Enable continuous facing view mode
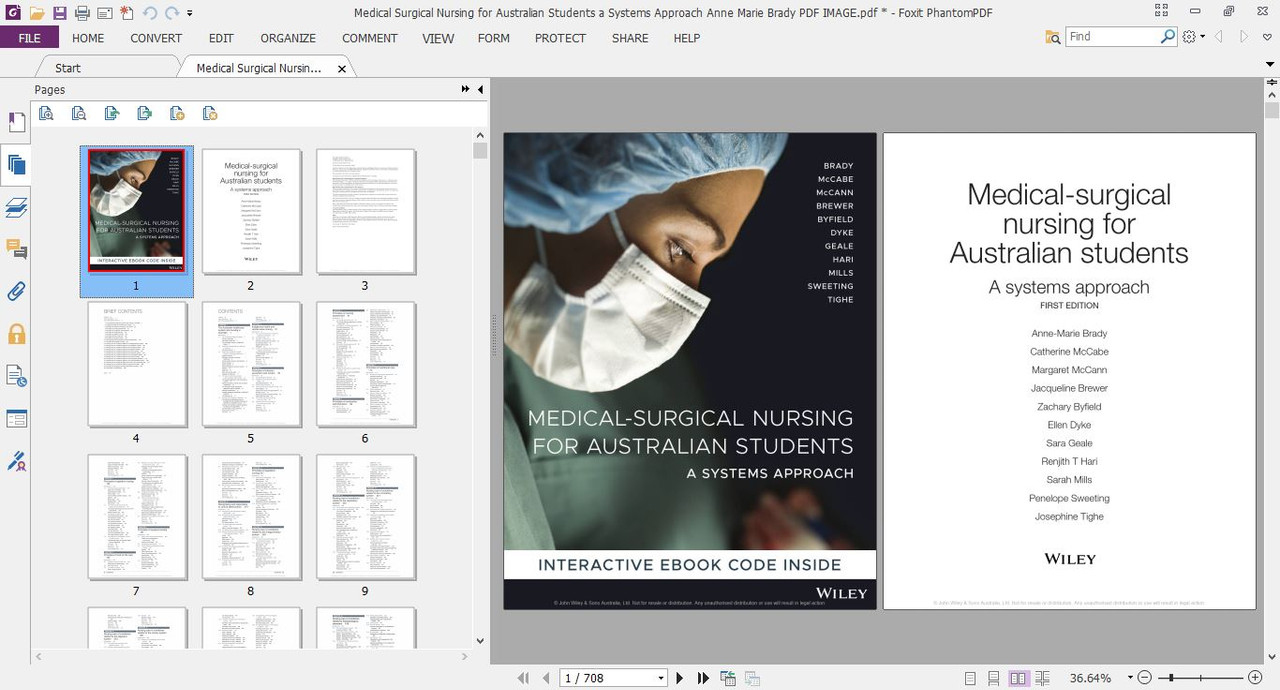Viewport: 1280px width, 690px height. [1043, 678]
